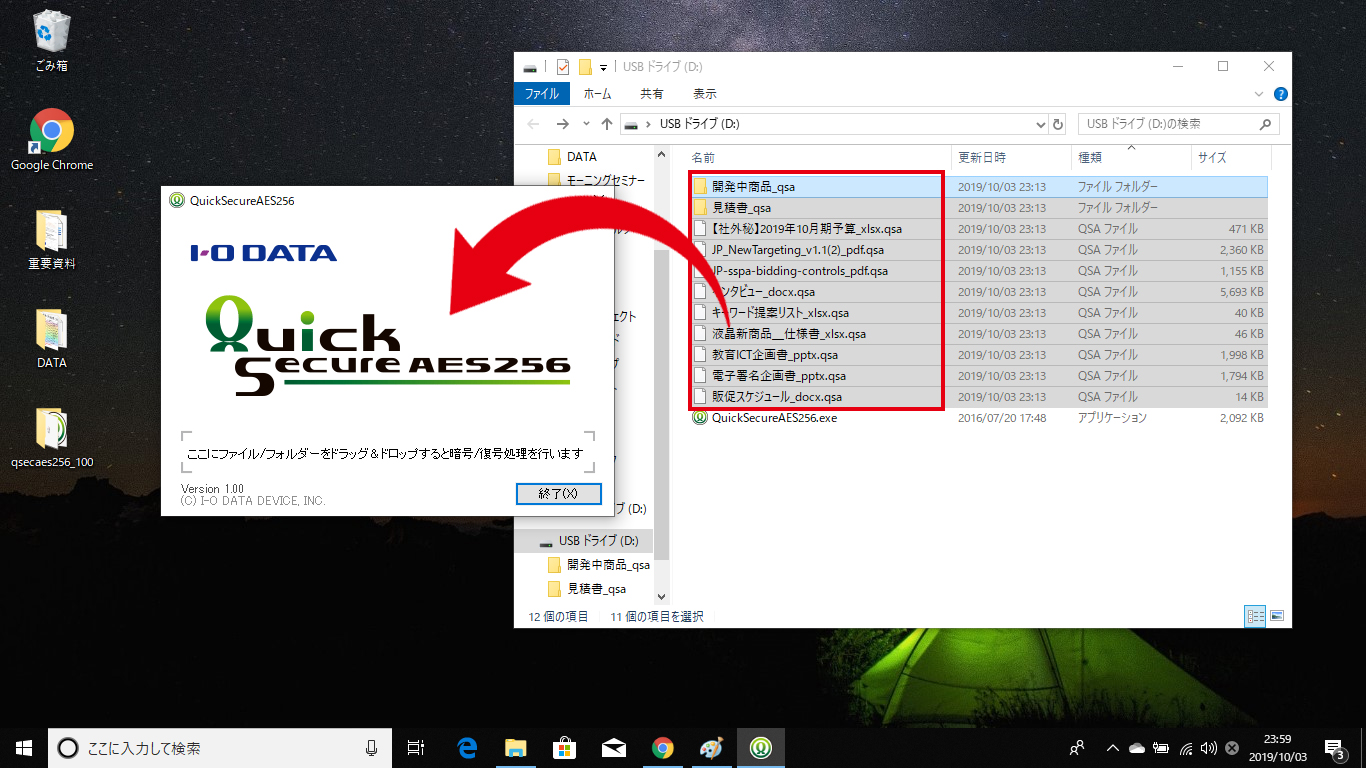Image resolution: width=1366 pixels, height=768 pixels.
Task: Open the Paint icon on taskbar
Action: point(711,747)
